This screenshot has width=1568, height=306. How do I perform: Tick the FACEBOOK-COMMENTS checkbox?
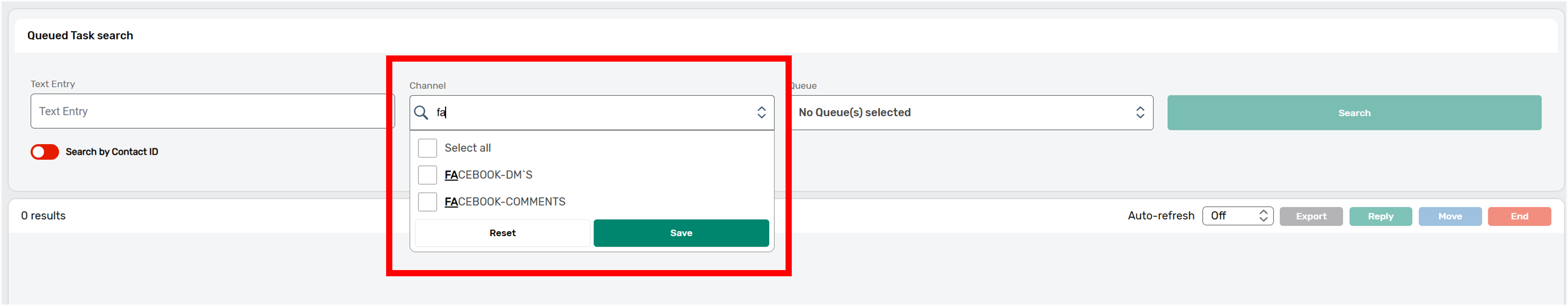pyautogui.click(x=427, y=202)
